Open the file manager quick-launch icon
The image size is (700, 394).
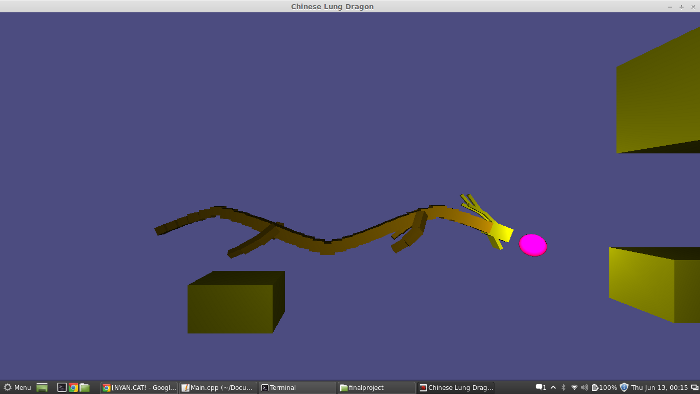click(x=85, y=387)
